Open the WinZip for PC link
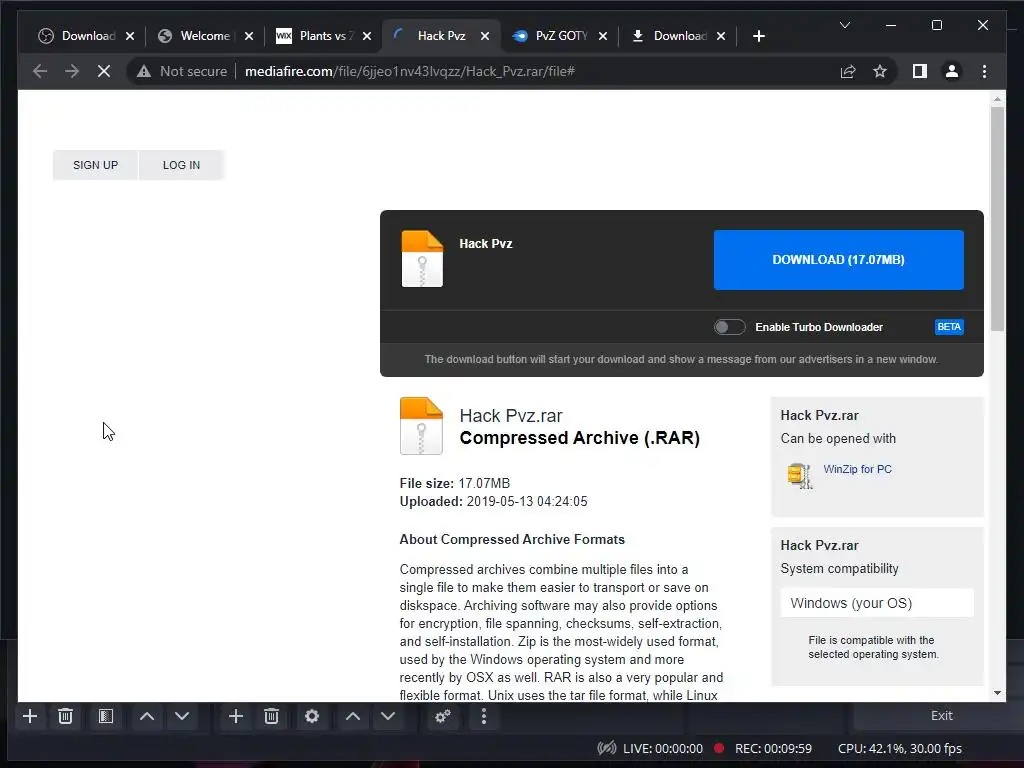 (x=857, y=469)
